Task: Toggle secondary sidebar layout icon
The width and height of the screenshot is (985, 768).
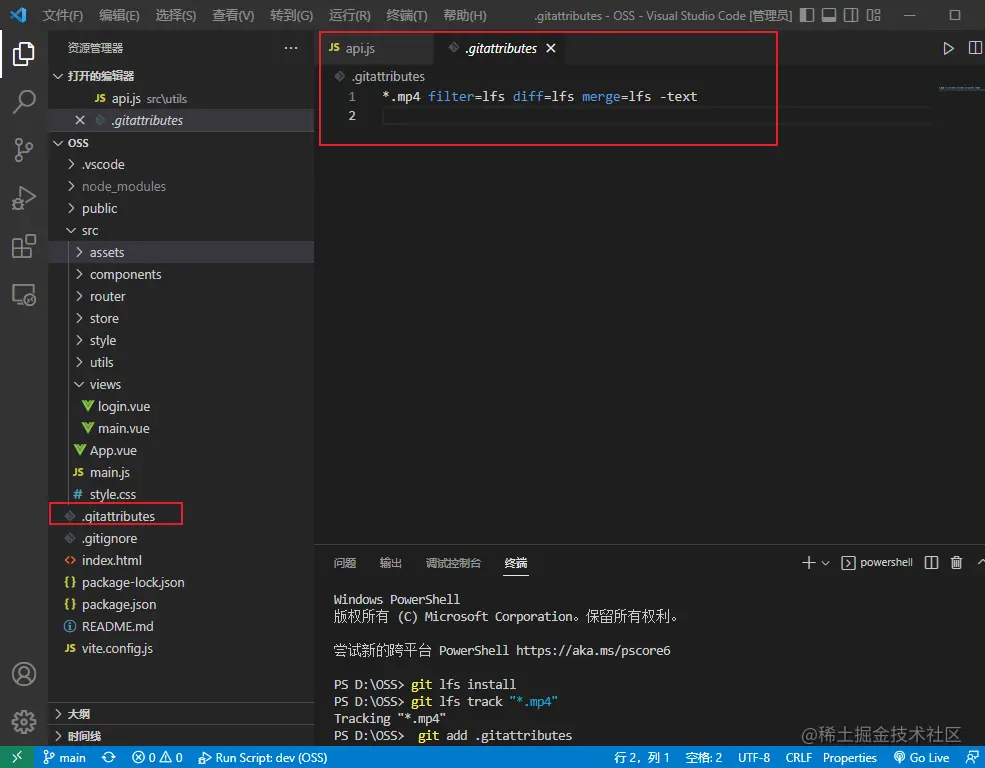Action: tap(851, 15)
